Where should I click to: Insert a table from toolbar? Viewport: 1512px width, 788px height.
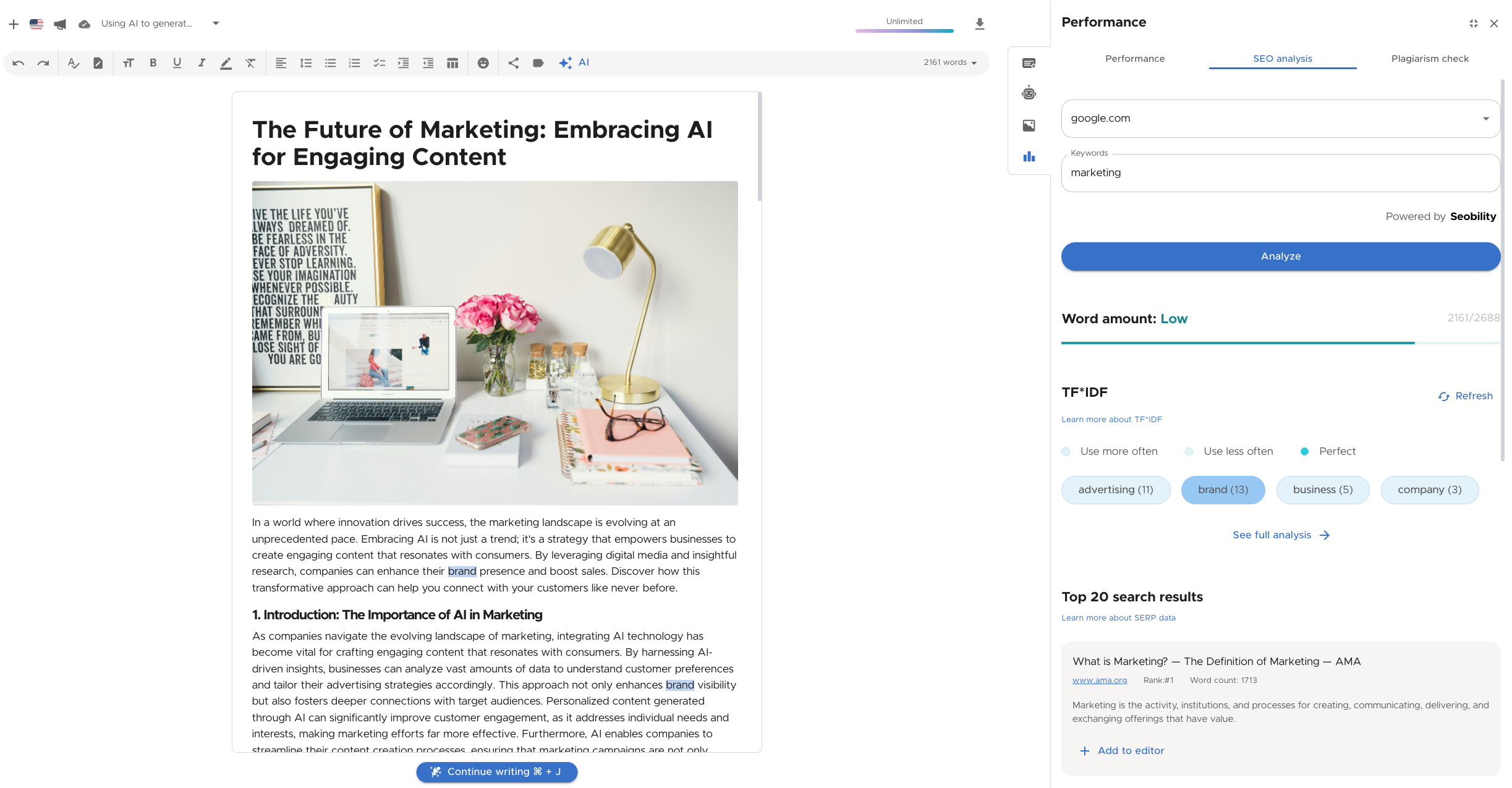(452, 63)
